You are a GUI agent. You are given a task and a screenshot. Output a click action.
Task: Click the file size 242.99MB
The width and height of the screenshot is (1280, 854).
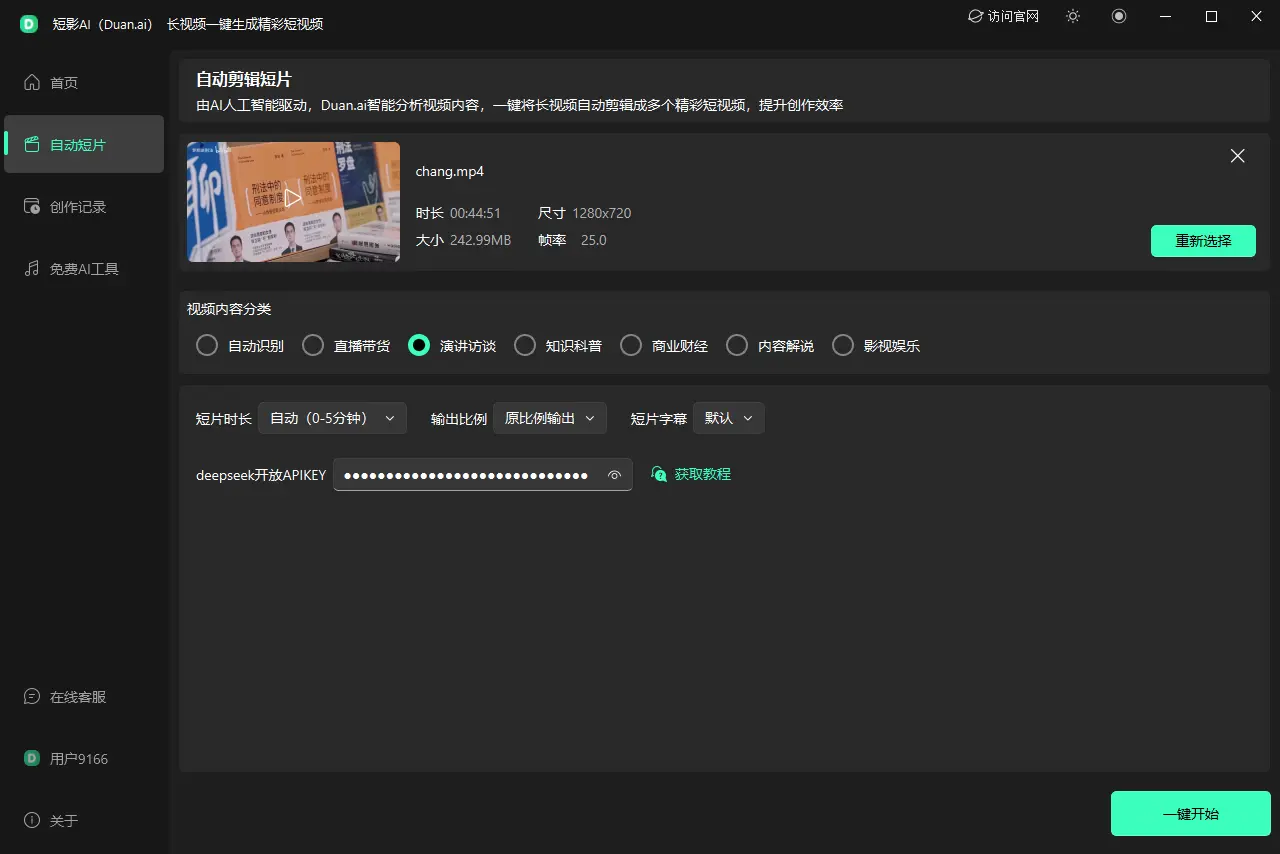480,240
